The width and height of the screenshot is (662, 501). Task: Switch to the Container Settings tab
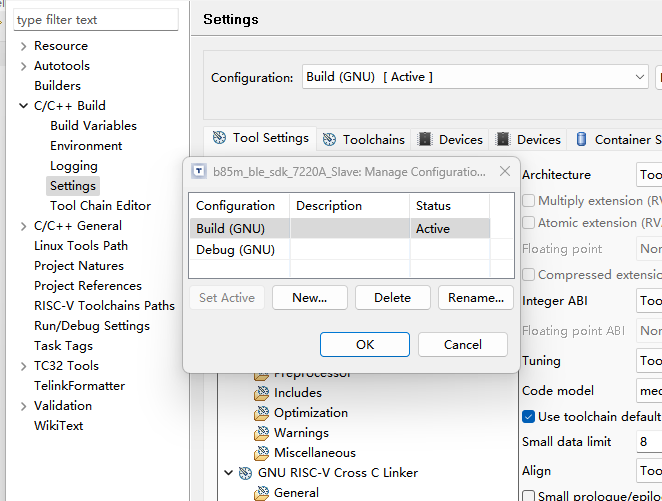coord(616,139)
